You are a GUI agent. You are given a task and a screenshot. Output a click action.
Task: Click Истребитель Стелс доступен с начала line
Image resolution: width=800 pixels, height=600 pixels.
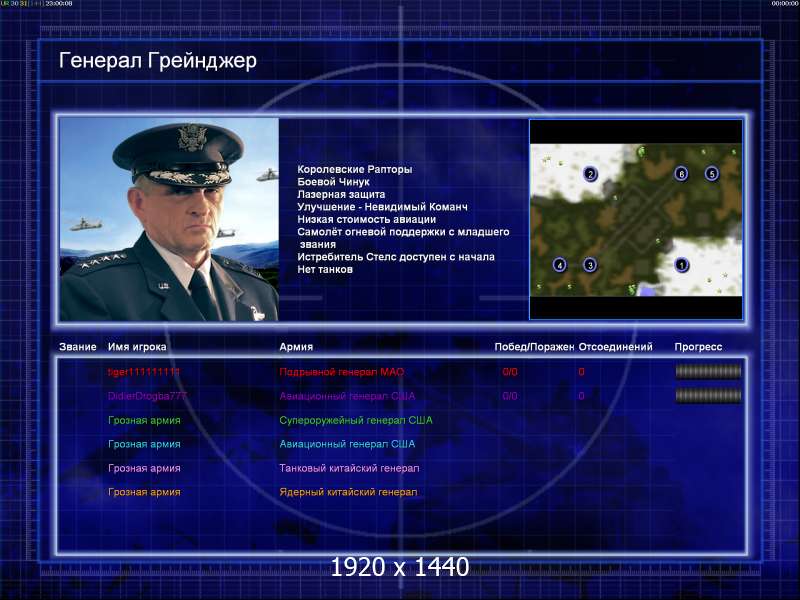[396, 257]
